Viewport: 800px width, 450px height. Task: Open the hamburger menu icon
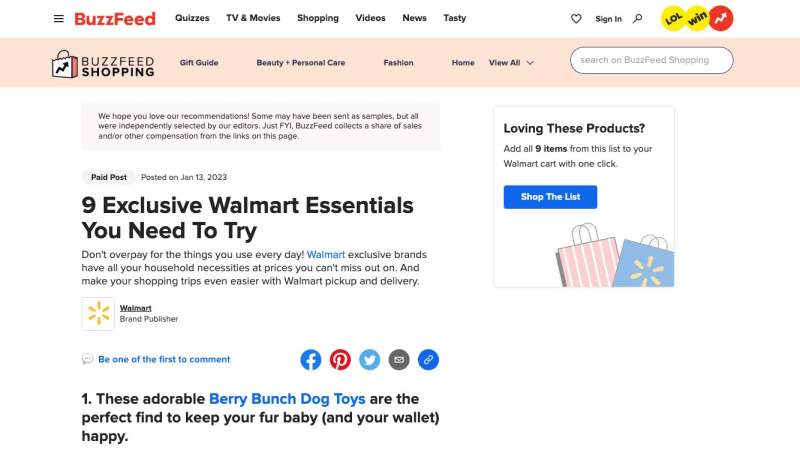point(59,19)
